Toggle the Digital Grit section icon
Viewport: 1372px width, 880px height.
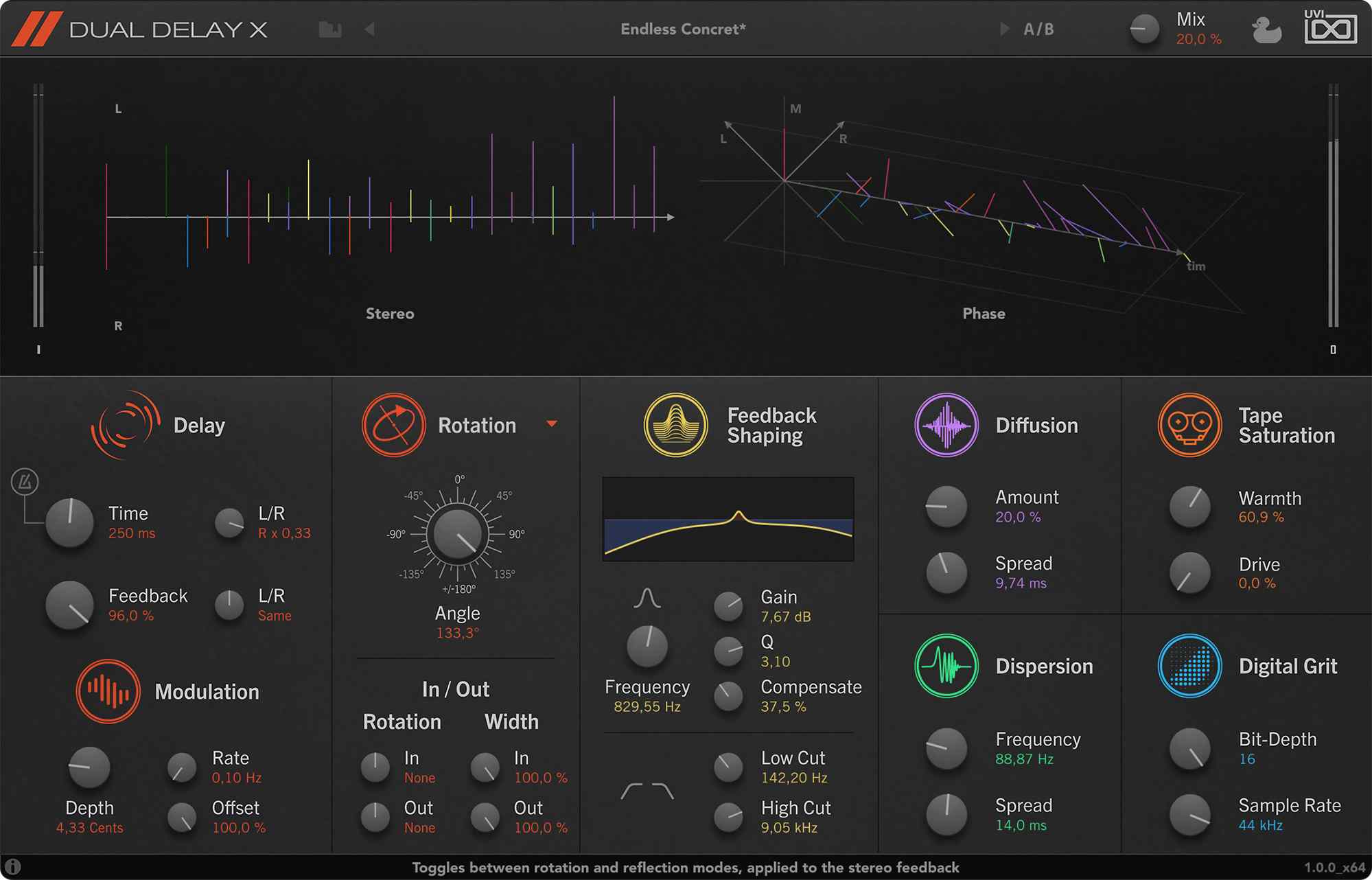pos(1190,666)
